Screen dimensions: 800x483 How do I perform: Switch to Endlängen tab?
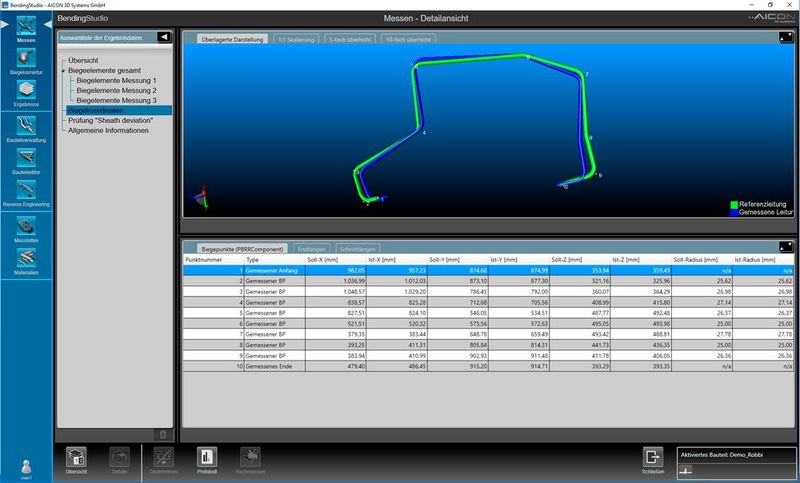[x=311, y=249]
